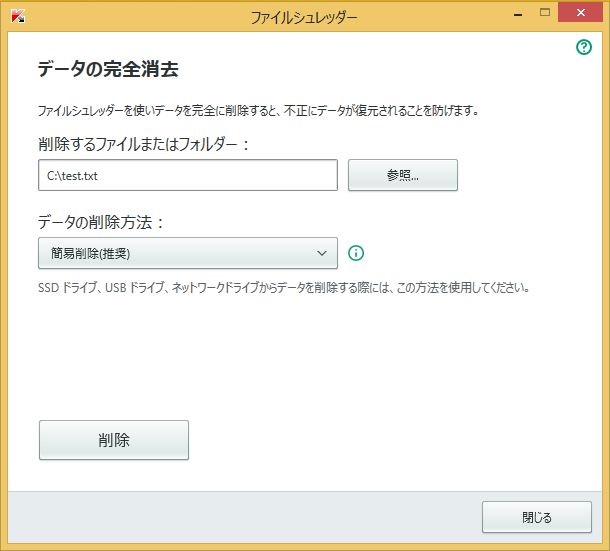
Task: Maximize the ファイルシュレッダー window
Action: tap(545, 12)
